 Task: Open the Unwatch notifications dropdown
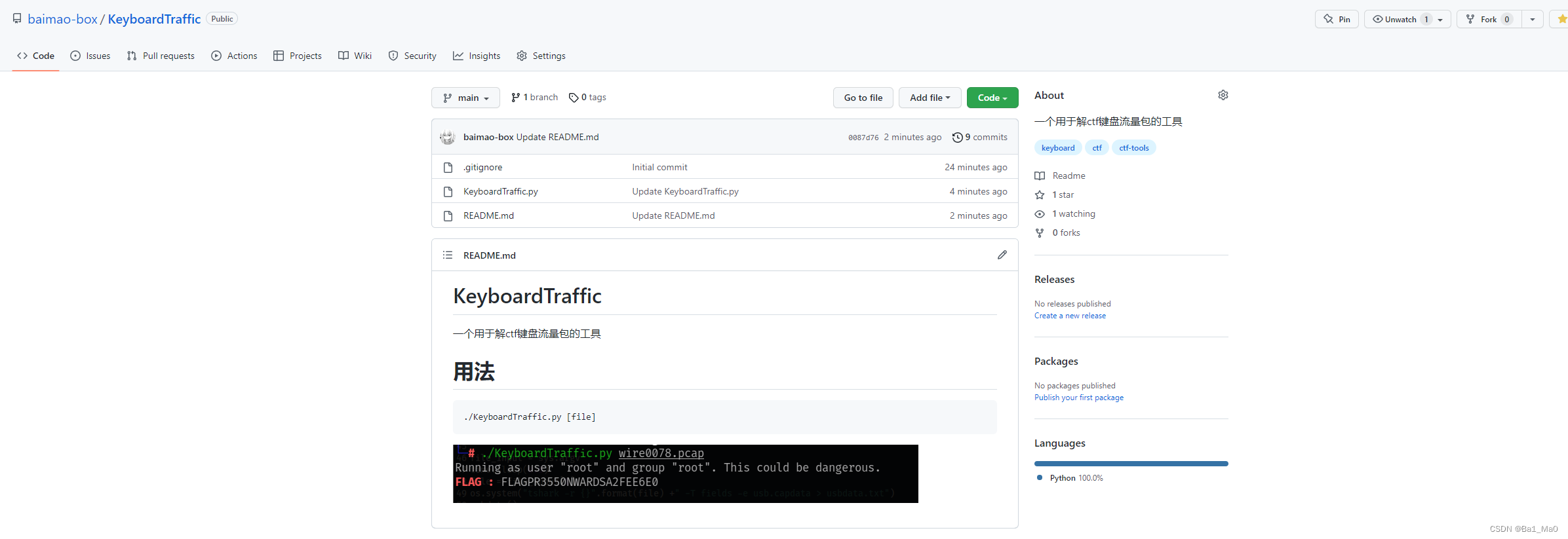point(1407,19)
